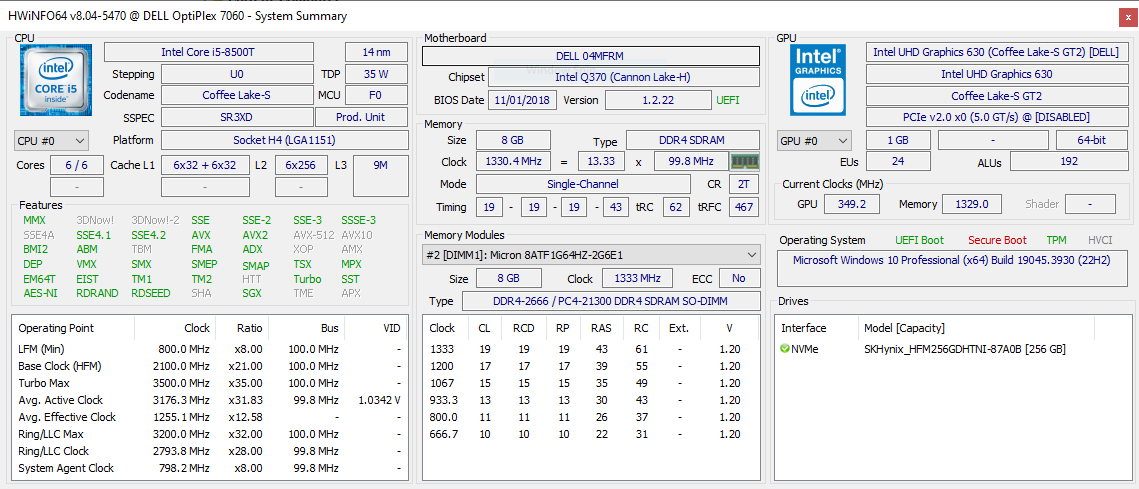Expand the memory module DIMM1 dropdown
Image resolution: width=1139 pixels, height=489 pixels.
[x=591, y=255]
